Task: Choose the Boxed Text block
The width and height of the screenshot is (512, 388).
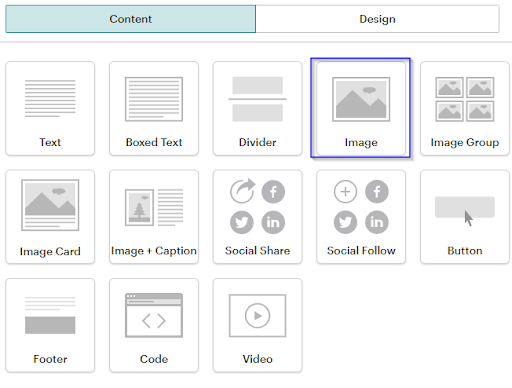Action: tap(154, 108)
